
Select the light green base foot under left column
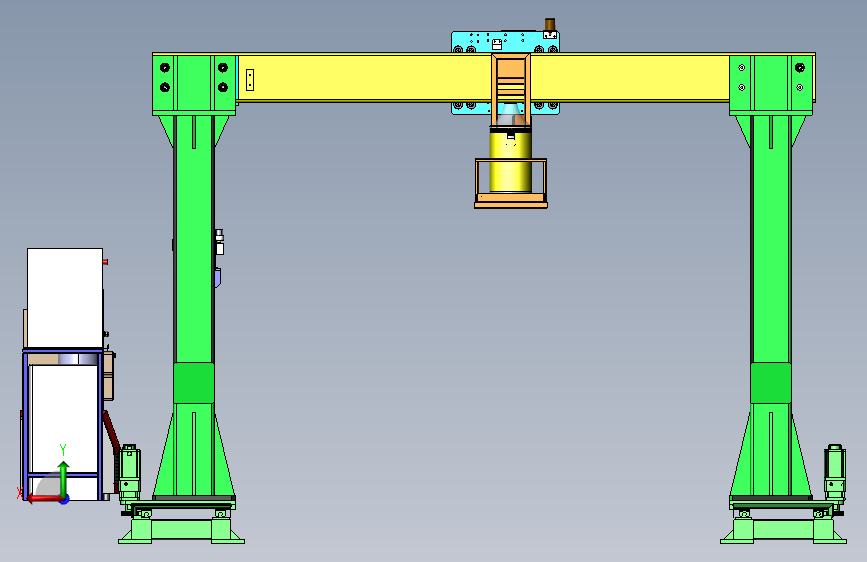point(181,530)
